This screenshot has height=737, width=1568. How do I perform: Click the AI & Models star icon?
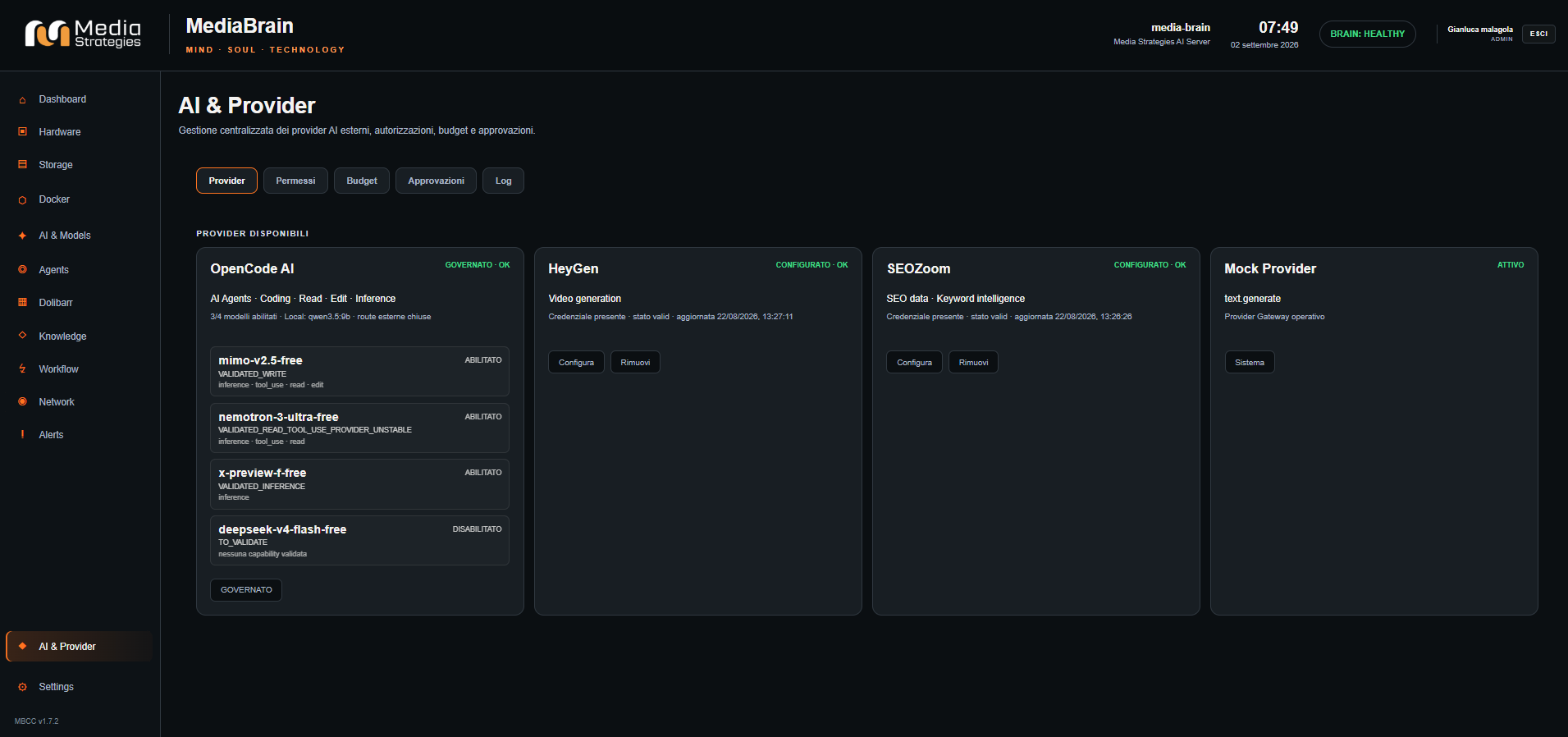click(x=22, y=236)
